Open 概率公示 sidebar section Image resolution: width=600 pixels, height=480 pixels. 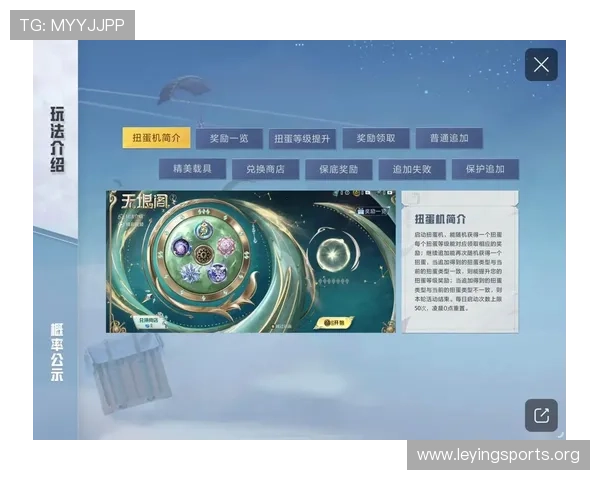57,352
